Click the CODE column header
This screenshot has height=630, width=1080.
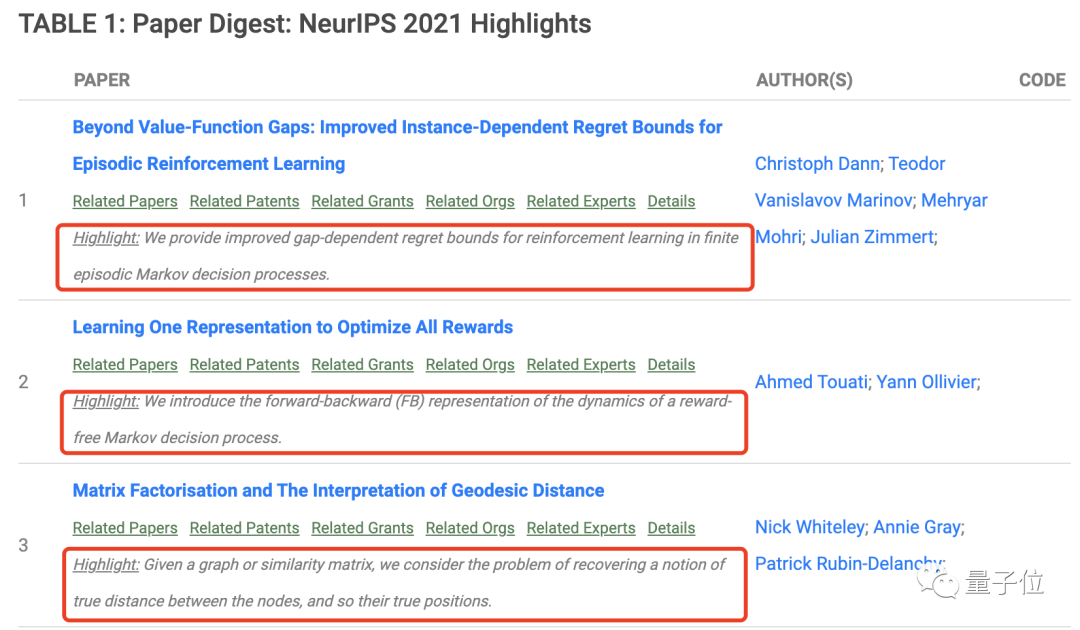(1042, 80)
